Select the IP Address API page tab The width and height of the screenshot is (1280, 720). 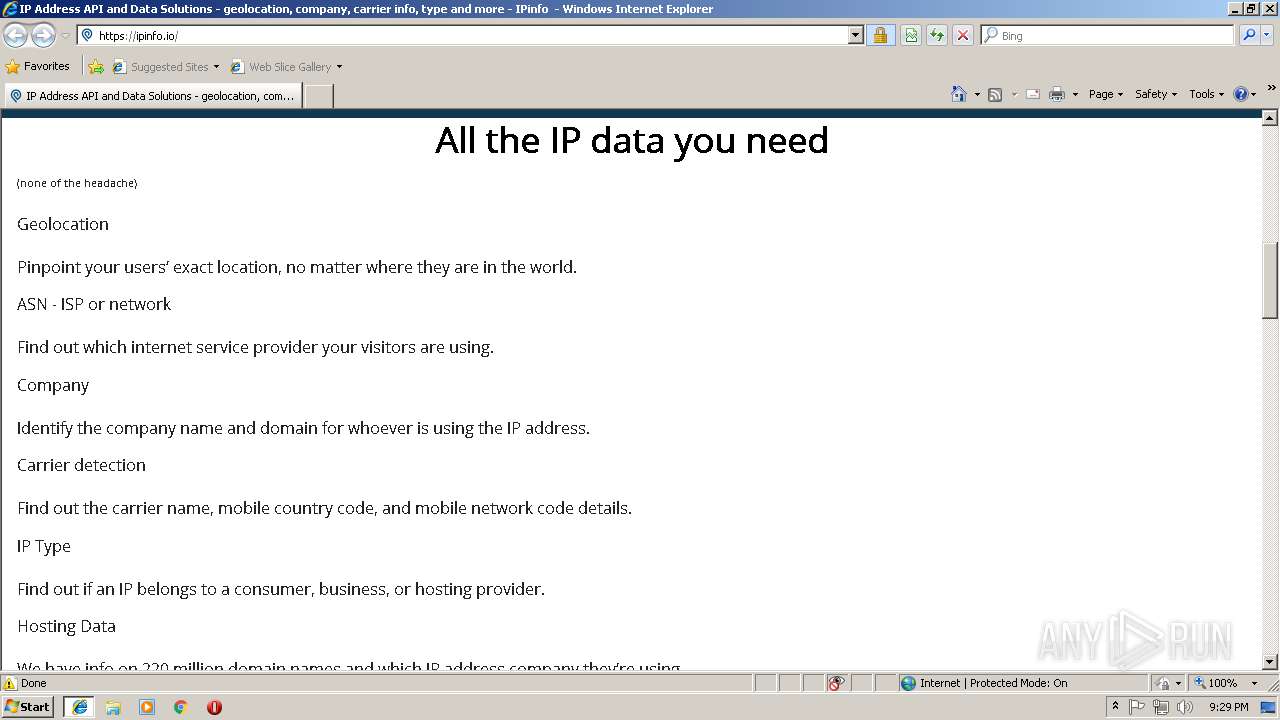click(153, 96)
